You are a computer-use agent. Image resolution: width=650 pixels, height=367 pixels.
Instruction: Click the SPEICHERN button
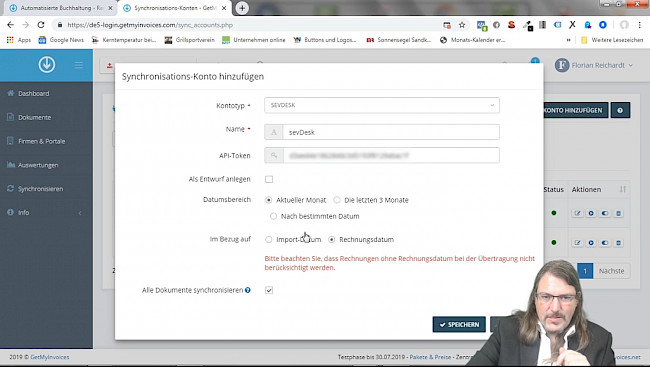click(x=459, y=325)
